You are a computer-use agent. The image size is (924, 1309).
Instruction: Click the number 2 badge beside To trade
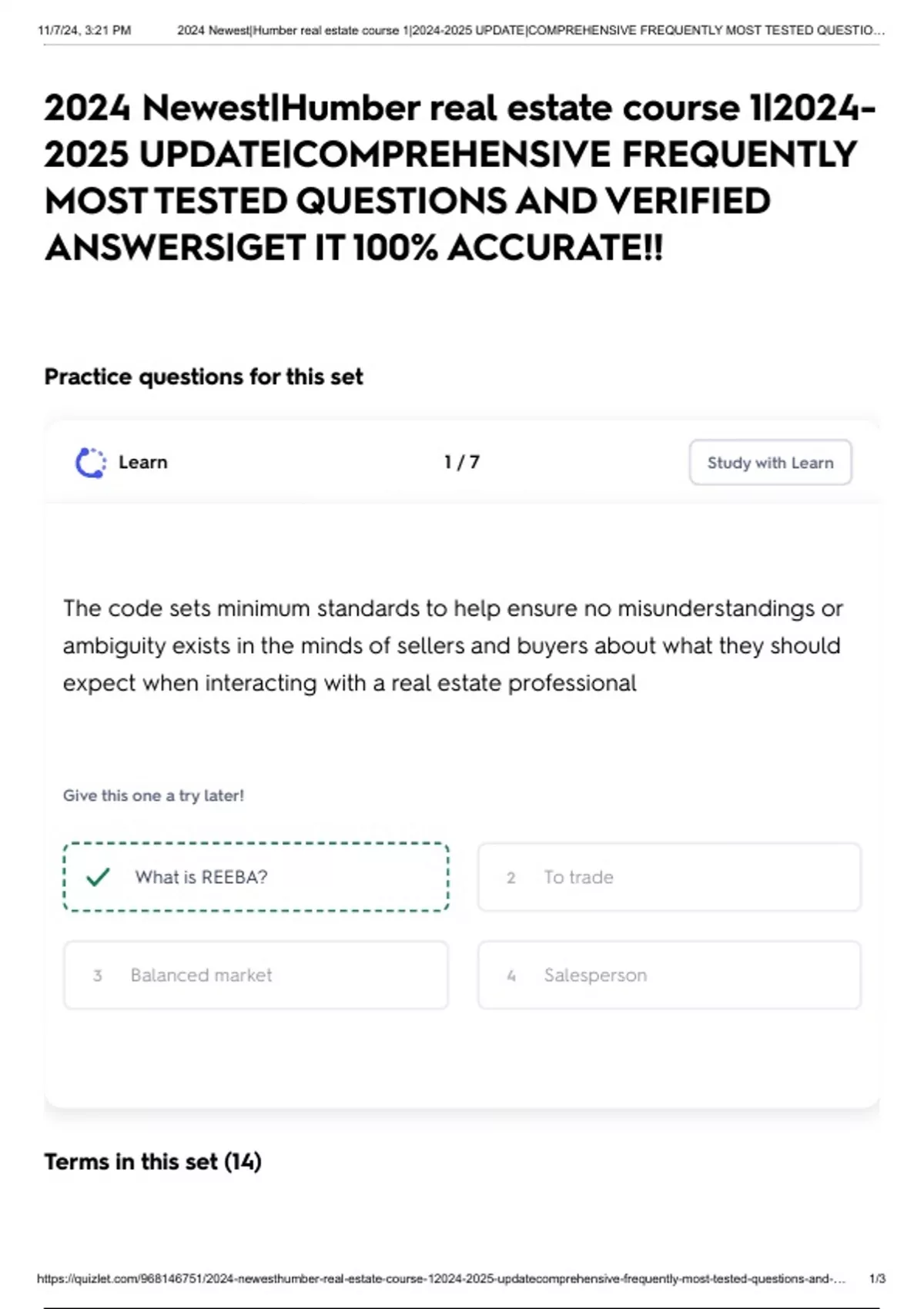pos(511,878)
